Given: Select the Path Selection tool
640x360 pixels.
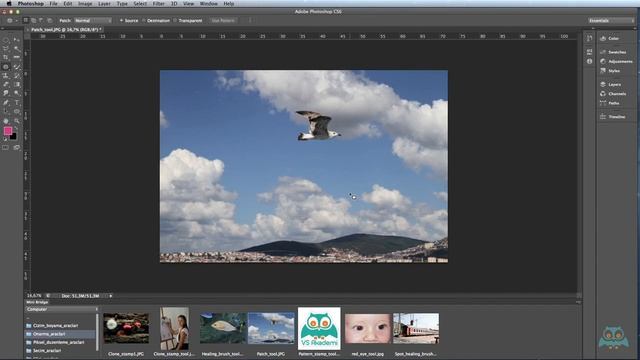Looking at the screenshot, I should coord(6,111).
